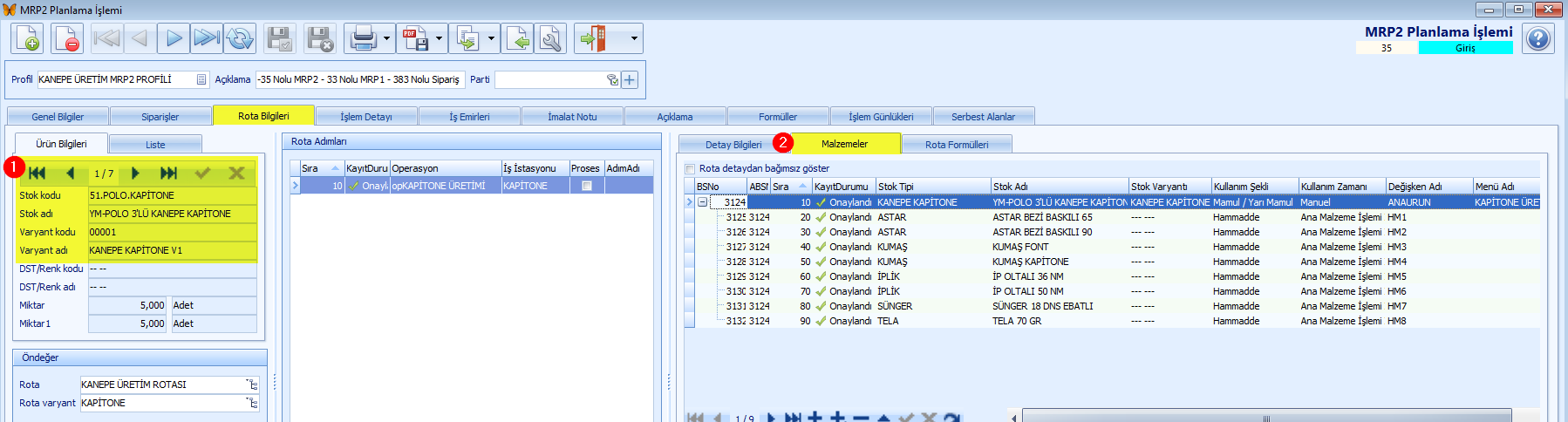Export to PDF using the PDF save icon

414,38
